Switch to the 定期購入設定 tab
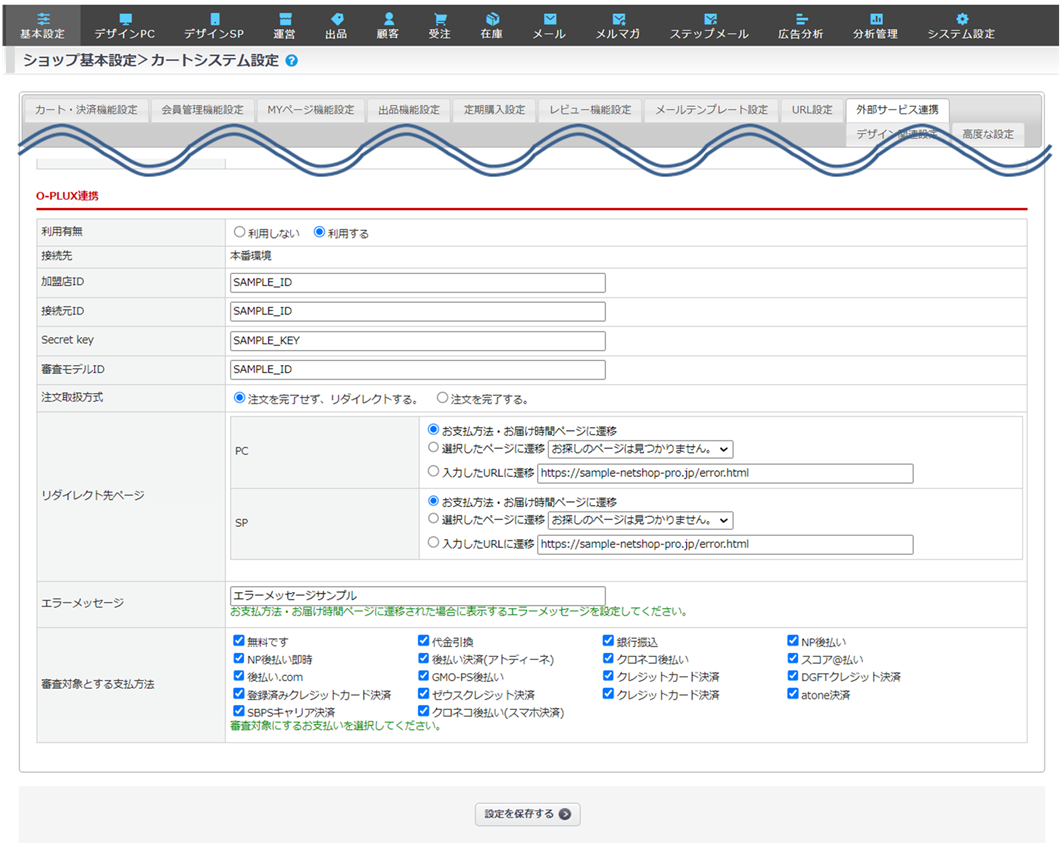Viewport: 1061px width, 852px height. point(494,110)
